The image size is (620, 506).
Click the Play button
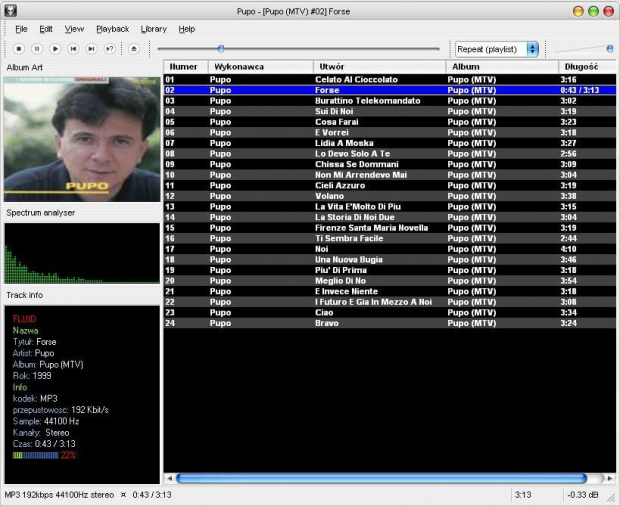pos(55,48)
